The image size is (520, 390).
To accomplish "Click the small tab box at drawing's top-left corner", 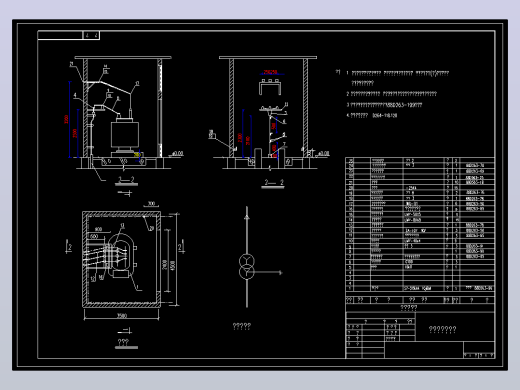I will pos(91,35).
